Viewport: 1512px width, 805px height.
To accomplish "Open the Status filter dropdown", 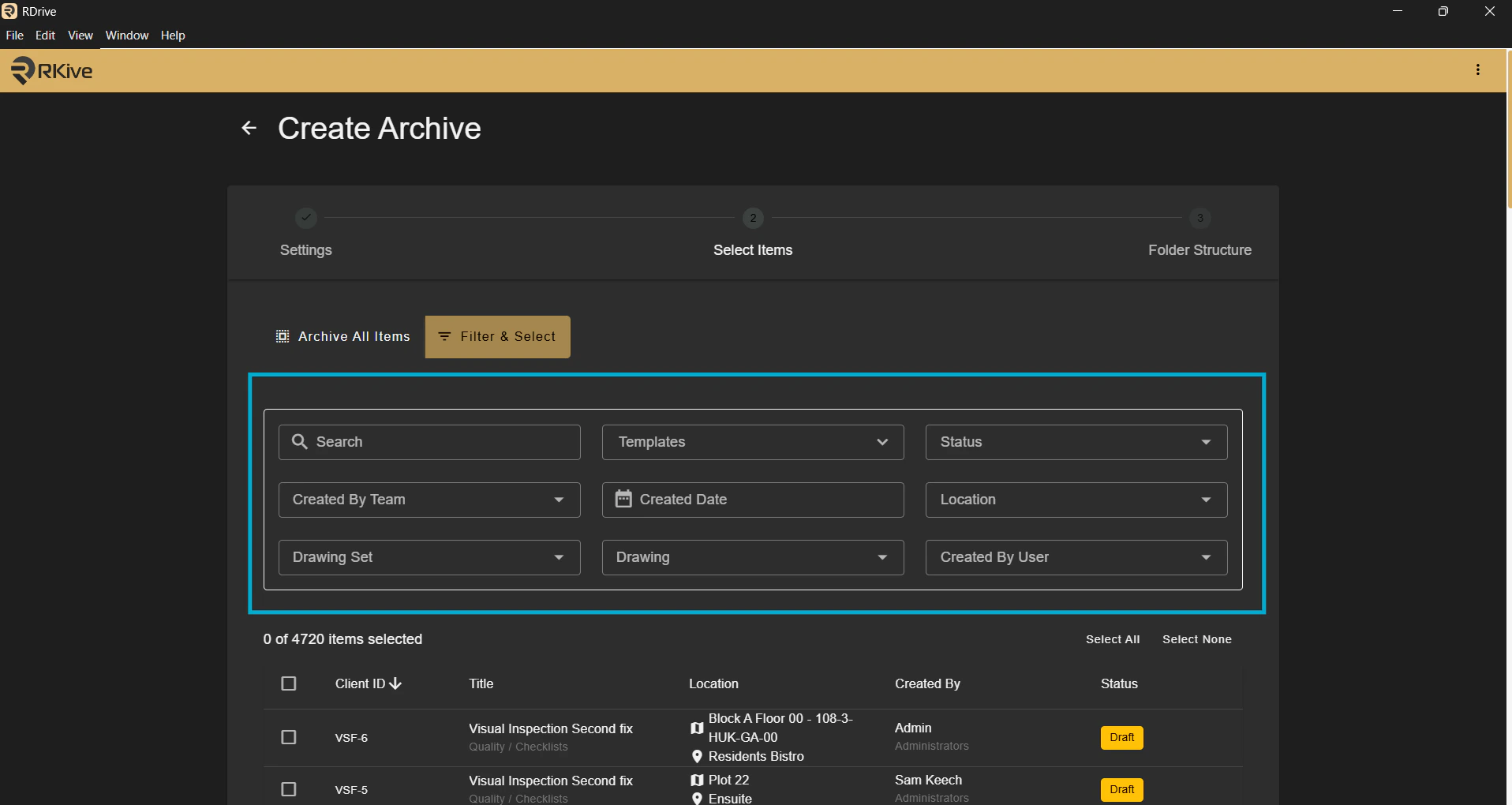I will 1076,442.
